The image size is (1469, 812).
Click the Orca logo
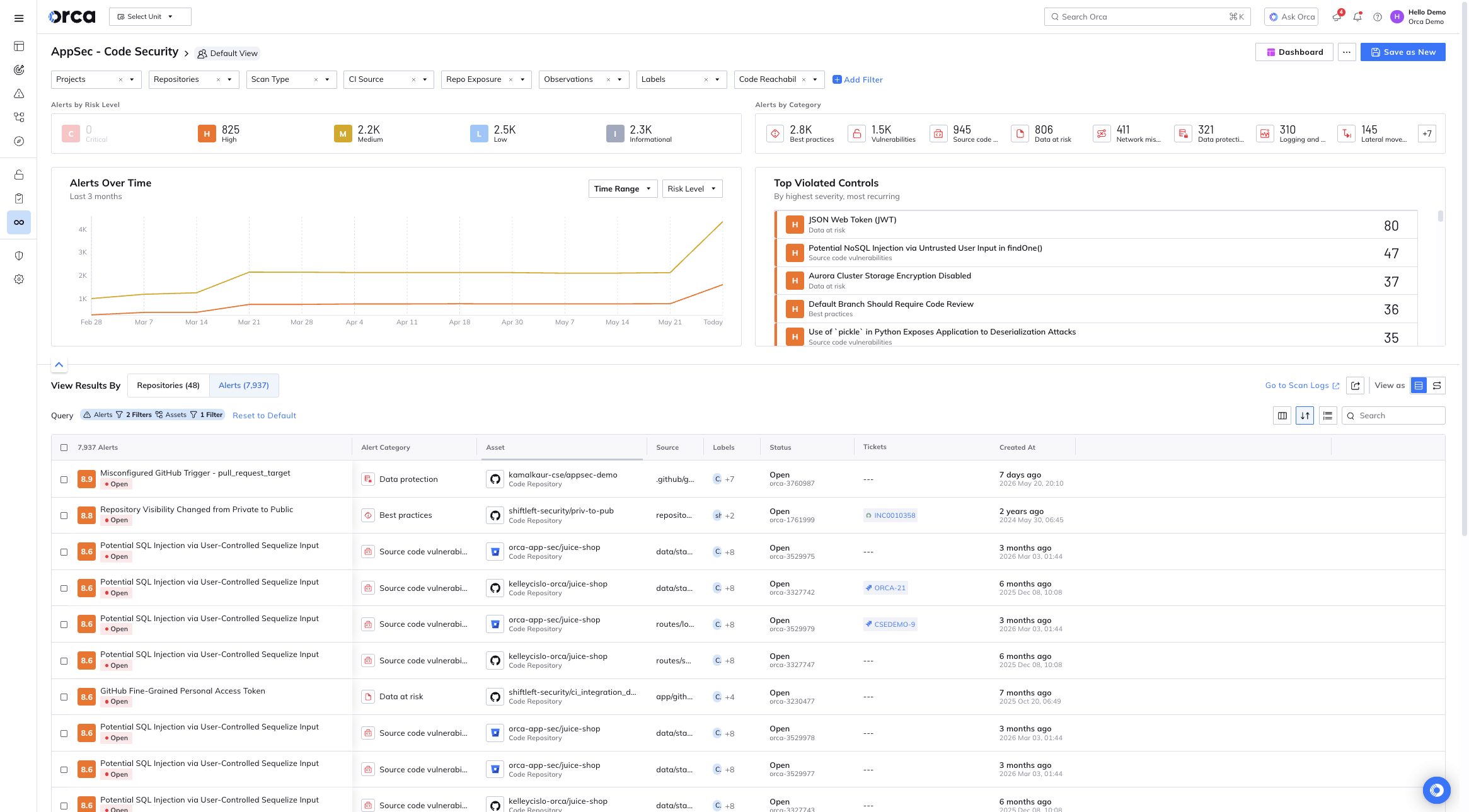(72, 17)
